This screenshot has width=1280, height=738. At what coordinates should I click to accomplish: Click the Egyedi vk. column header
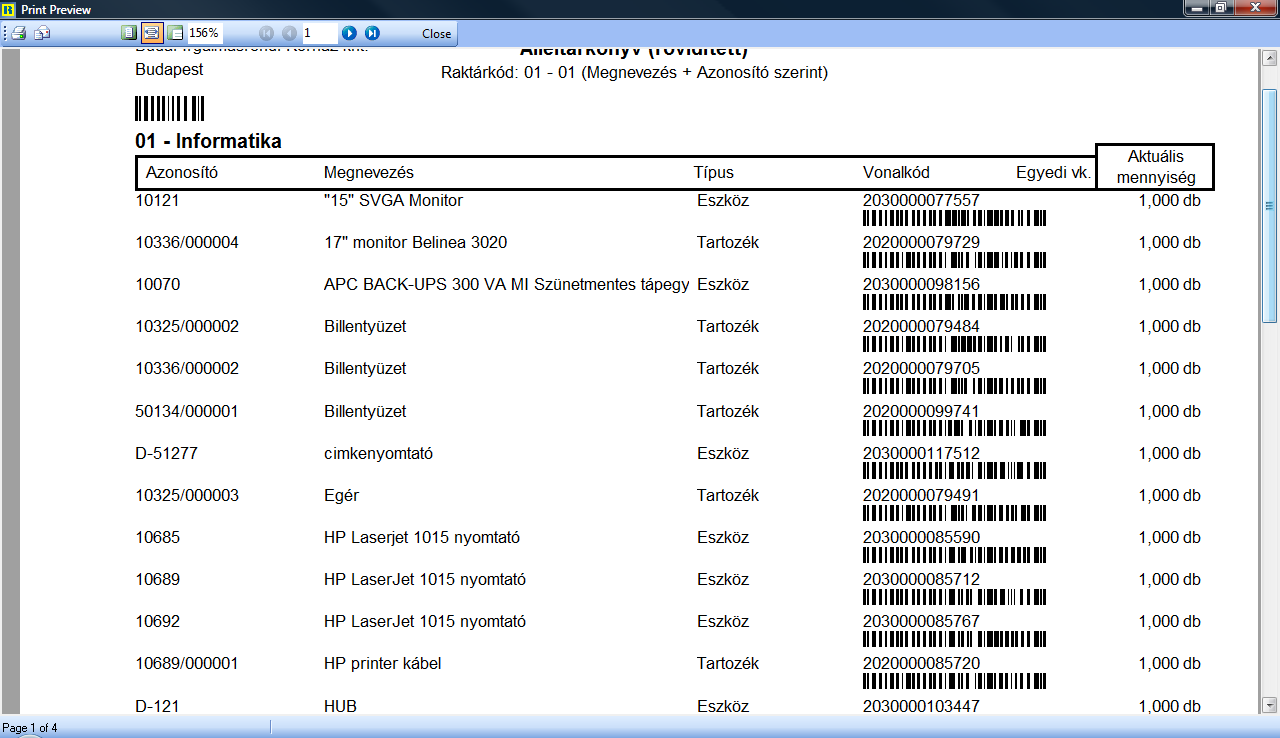coord(1053,172)
